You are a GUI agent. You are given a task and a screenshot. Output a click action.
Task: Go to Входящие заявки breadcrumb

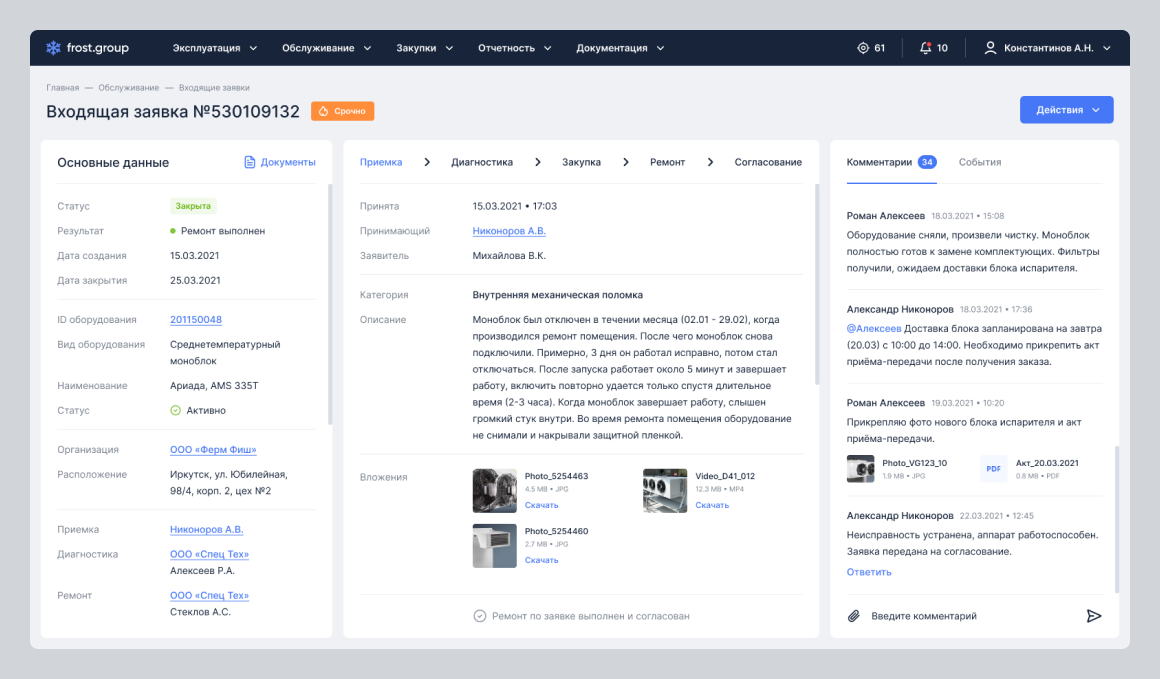click(214, 87)
